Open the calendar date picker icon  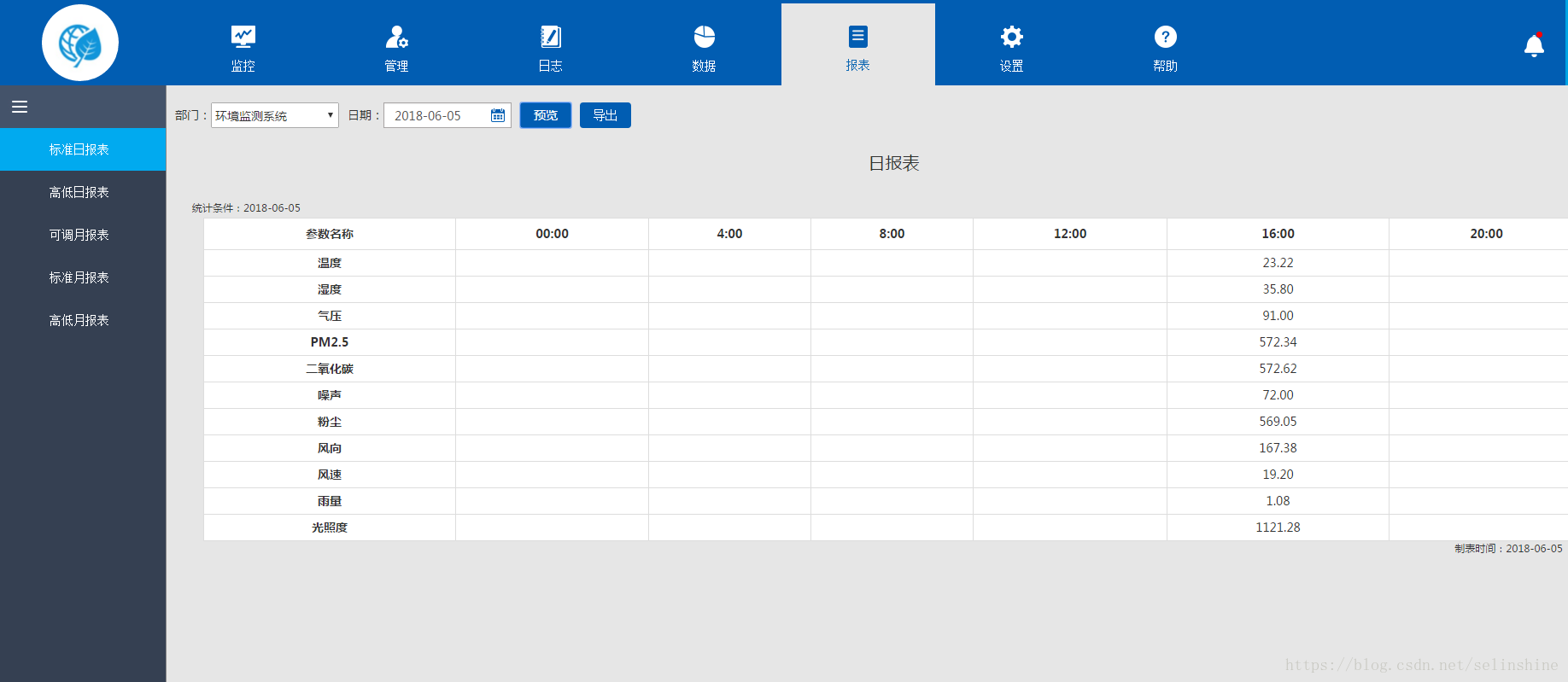pos(498,115)
